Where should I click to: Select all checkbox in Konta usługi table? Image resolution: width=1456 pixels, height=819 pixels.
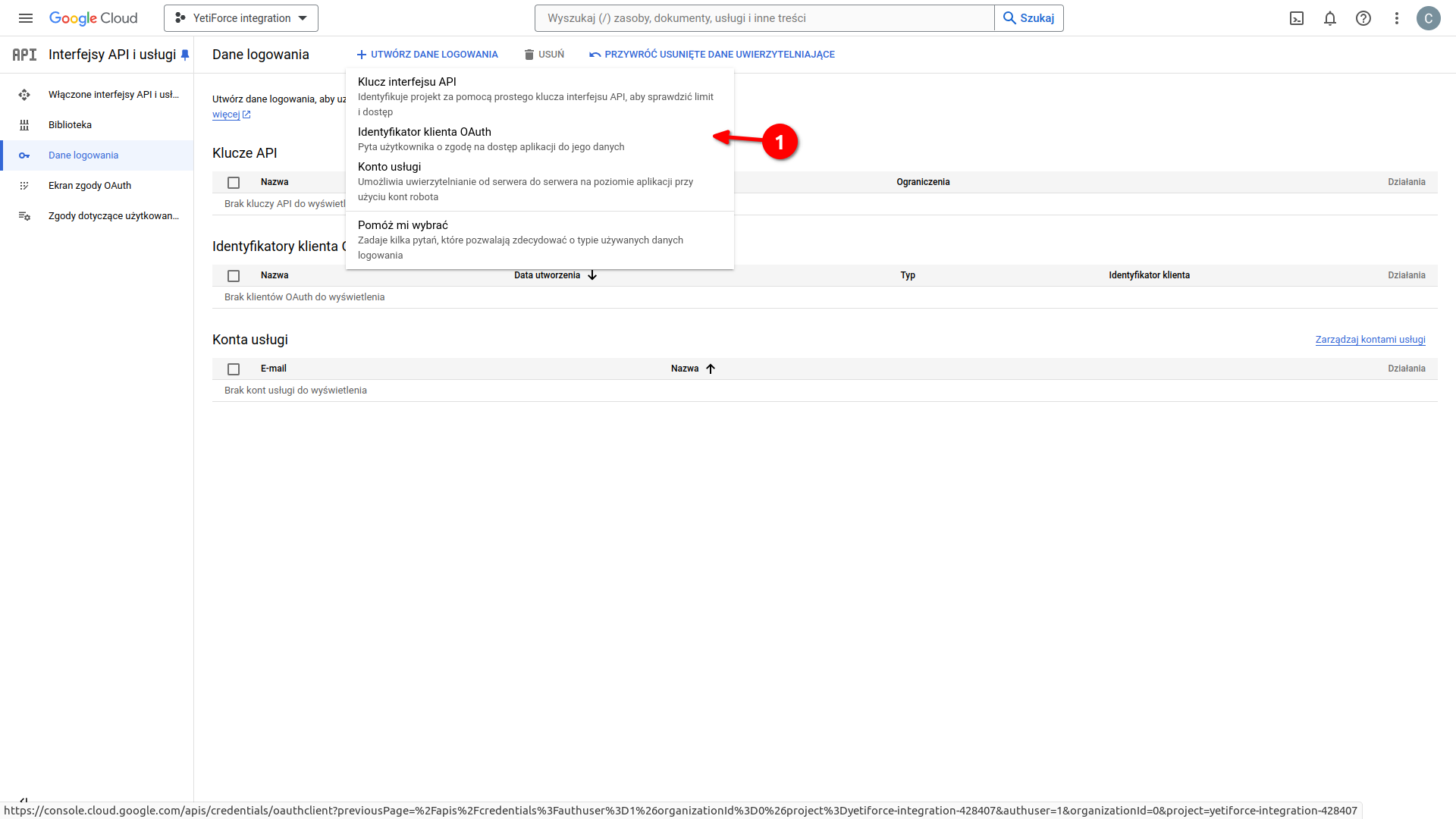click(234, 369)
